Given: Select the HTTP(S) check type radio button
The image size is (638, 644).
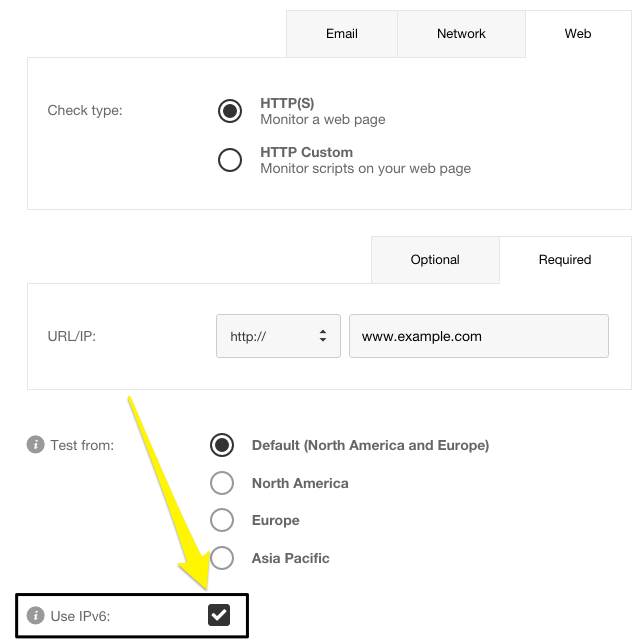Looking at the screenshot, I should click(x=230, y=111).
